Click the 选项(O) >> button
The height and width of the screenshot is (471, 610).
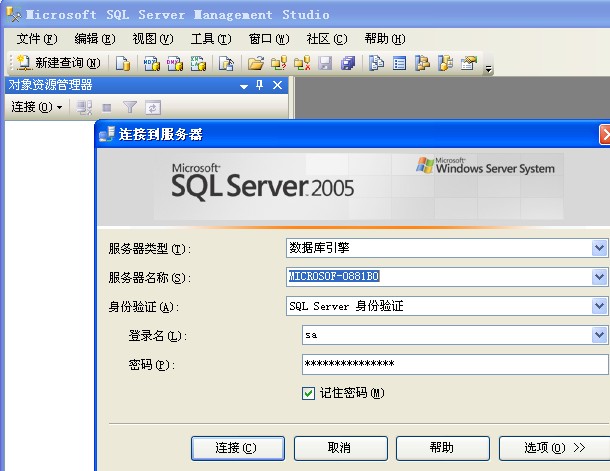click(x=554, y=448)
